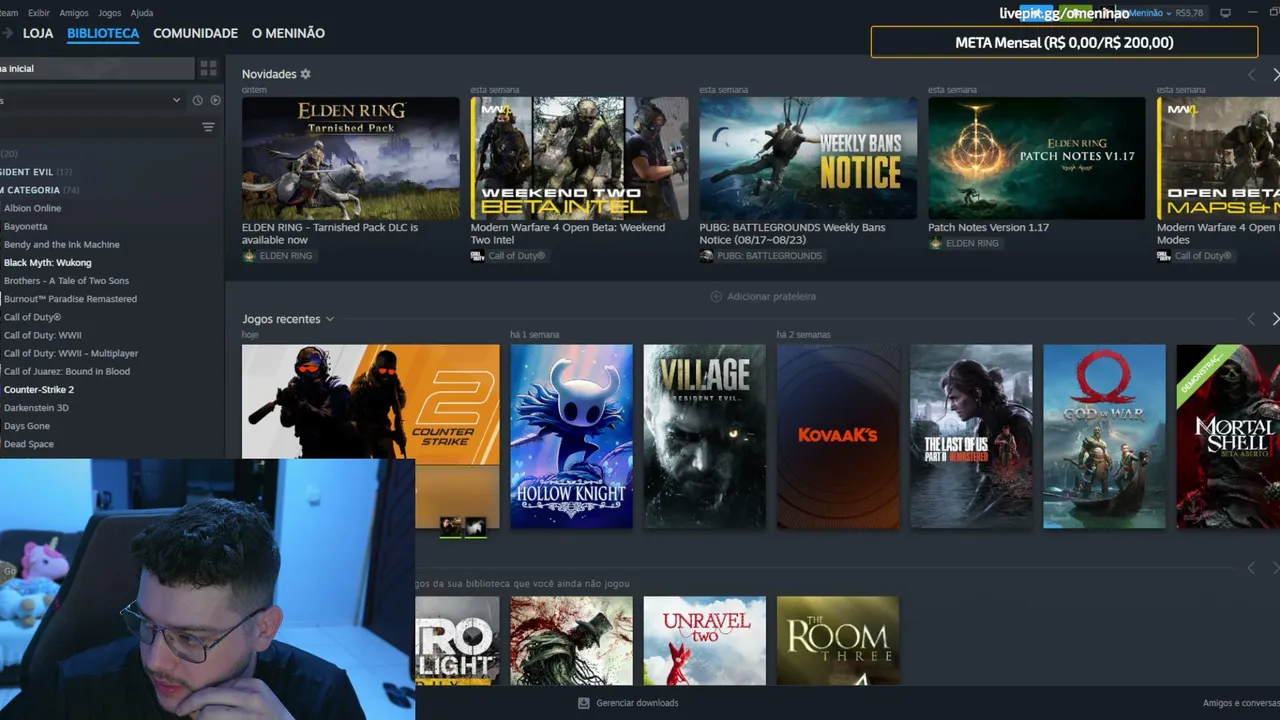The image size is (1280, 720).
Task: Open Gerenciar downloads
Action: 628,703
